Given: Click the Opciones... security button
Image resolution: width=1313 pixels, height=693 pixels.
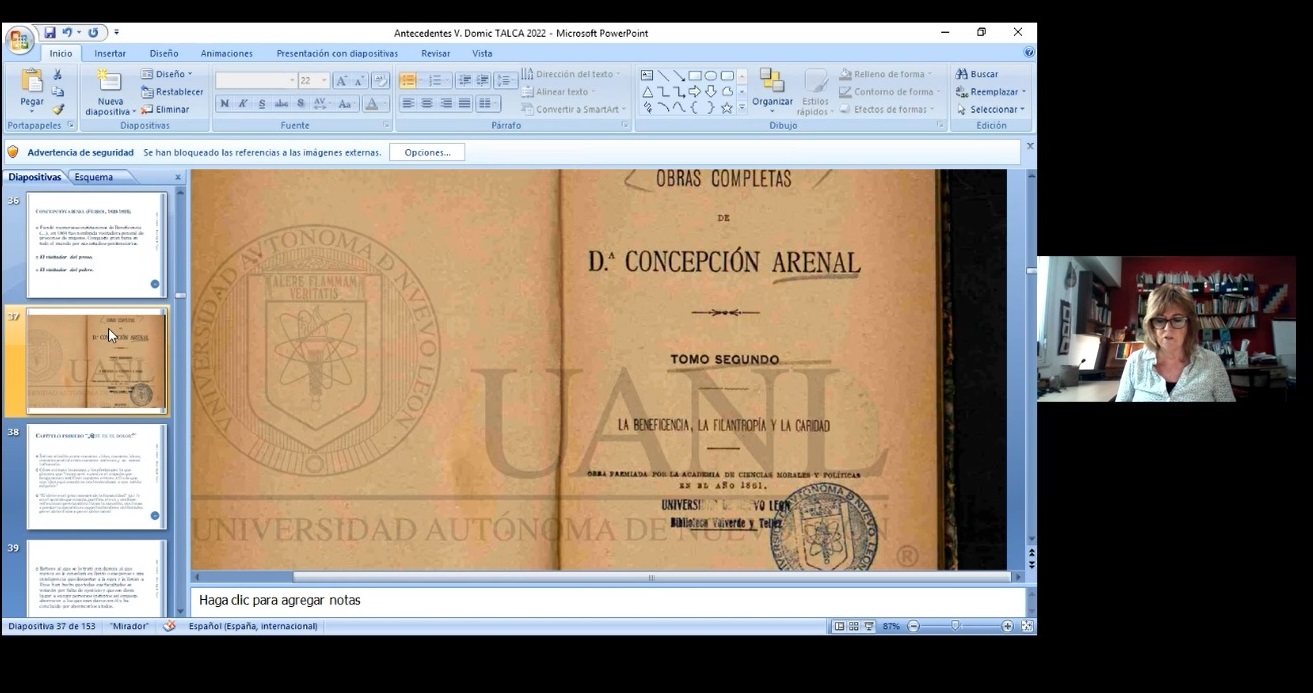Looking at the screenshot, I should click(427, 152).
